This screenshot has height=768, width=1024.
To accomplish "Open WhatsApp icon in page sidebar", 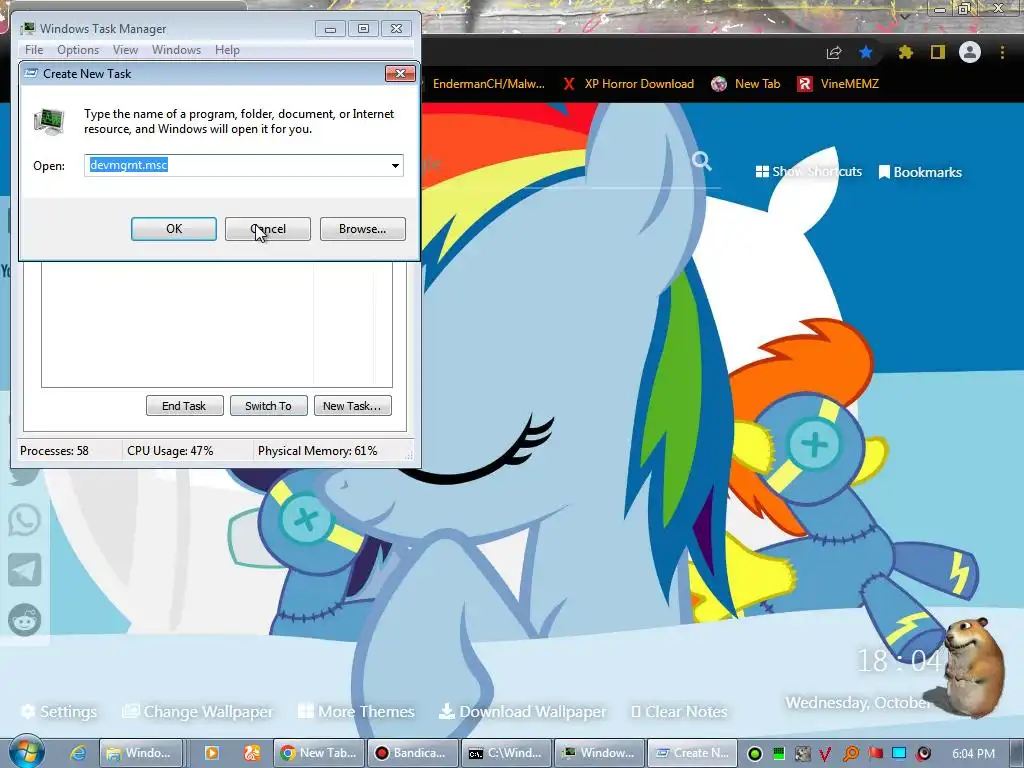I will [x=25, y=520].
